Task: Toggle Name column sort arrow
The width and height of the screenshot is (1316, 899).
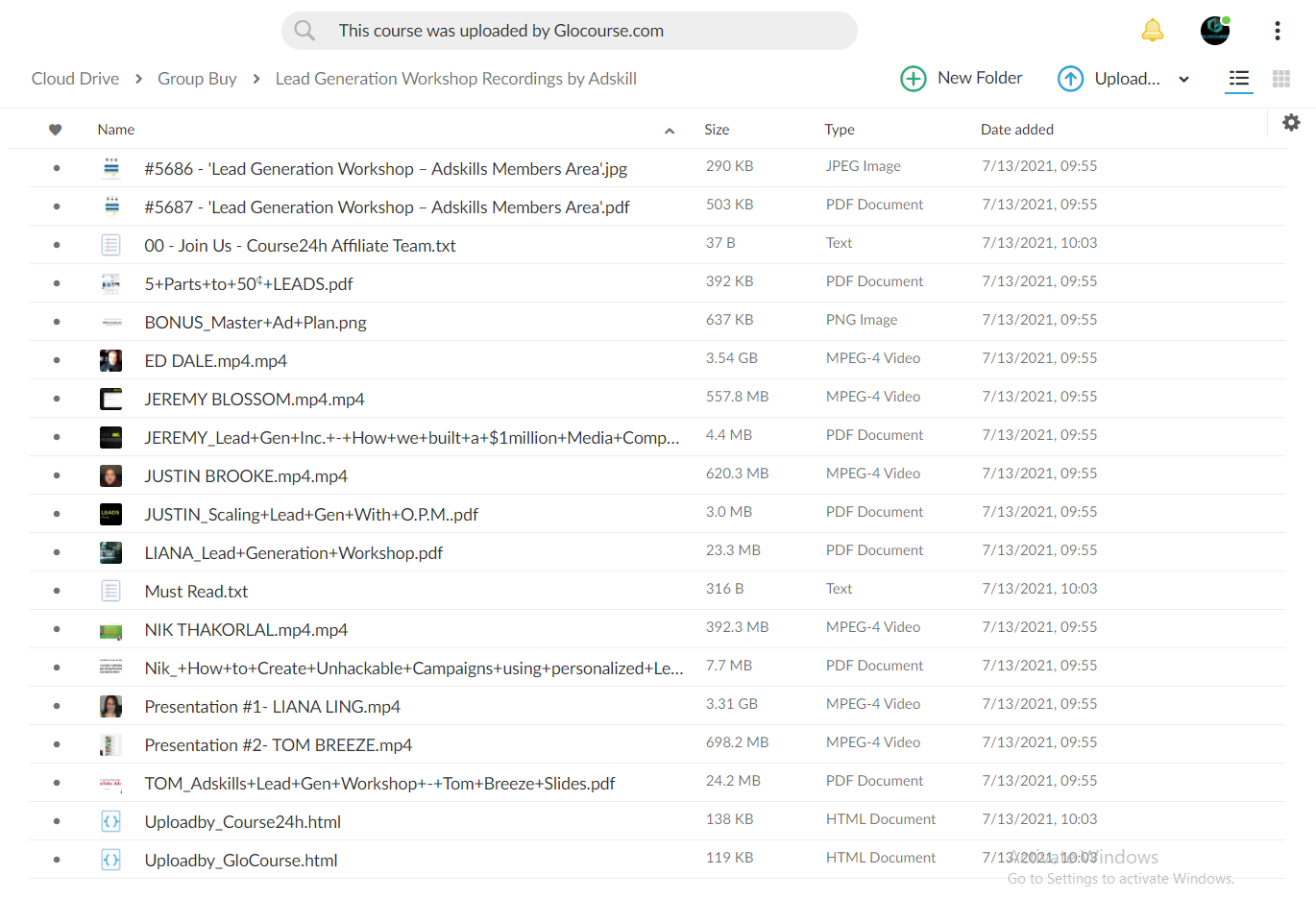Action: [x=670, y=131]
